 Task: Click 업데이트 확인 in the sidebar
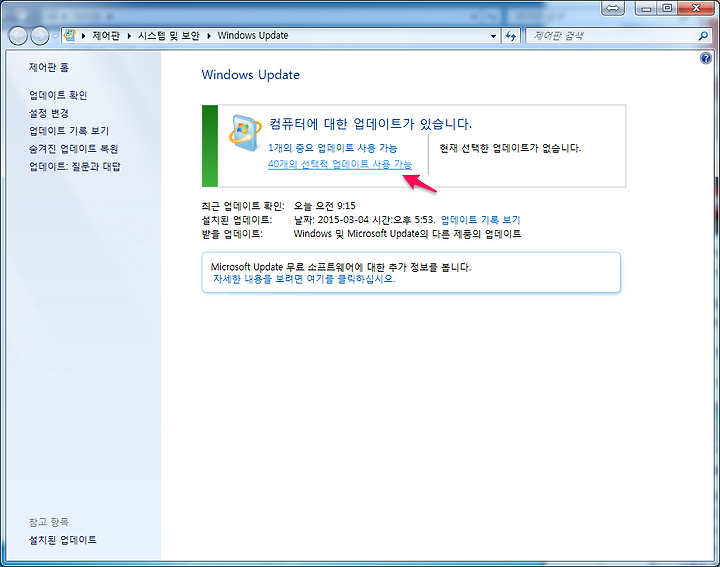coord(58,95)
